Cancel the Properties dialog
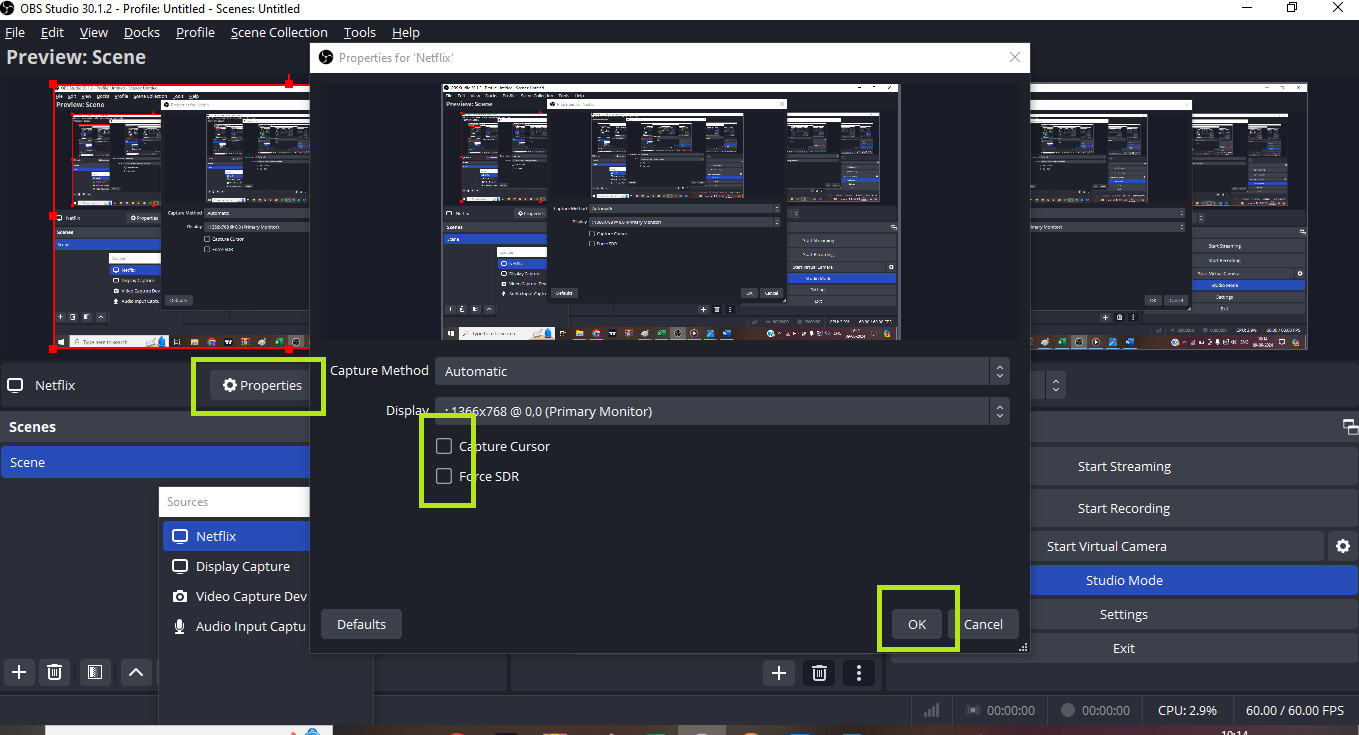The image size is (1359, 735). 983,624
